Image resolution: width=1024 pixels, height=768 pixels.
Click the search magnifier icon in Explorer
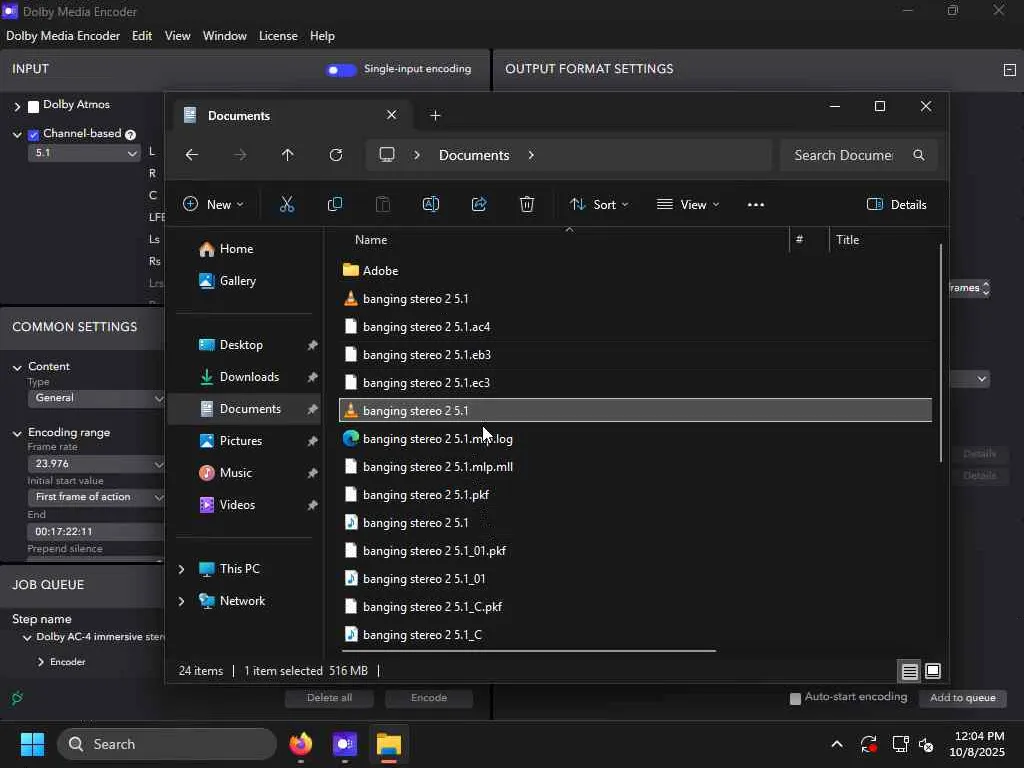pyautogui.click(x=918, y=155)
